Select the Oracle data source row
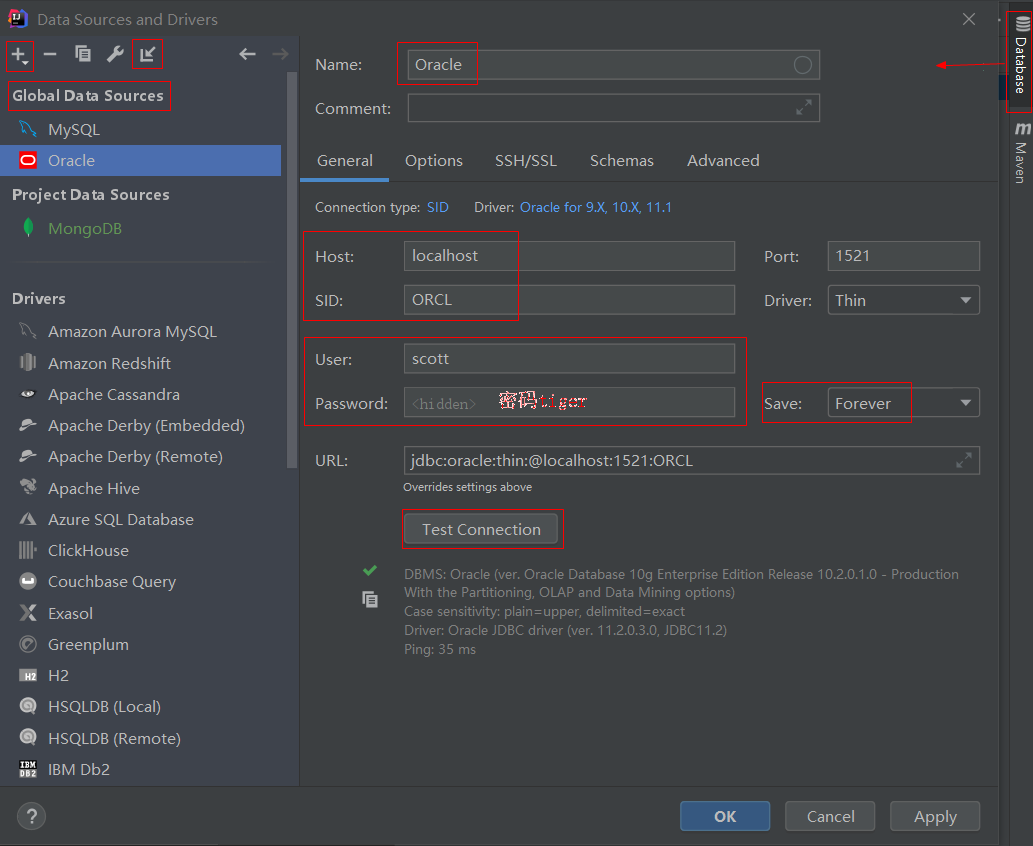 point(140,161)
